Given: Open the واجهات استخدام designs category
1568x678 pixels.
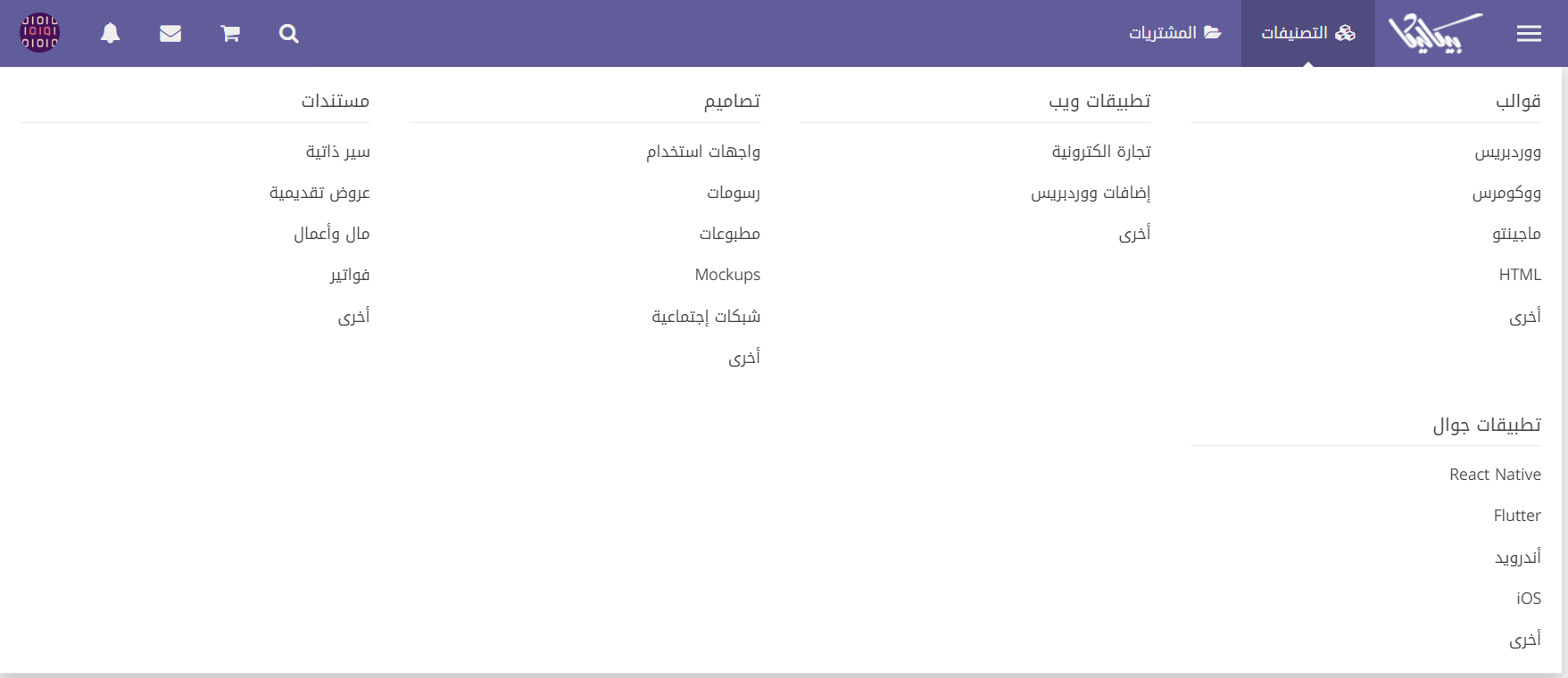Looking at the screenshot, I should pyautogui.click(x=703, y=152).
